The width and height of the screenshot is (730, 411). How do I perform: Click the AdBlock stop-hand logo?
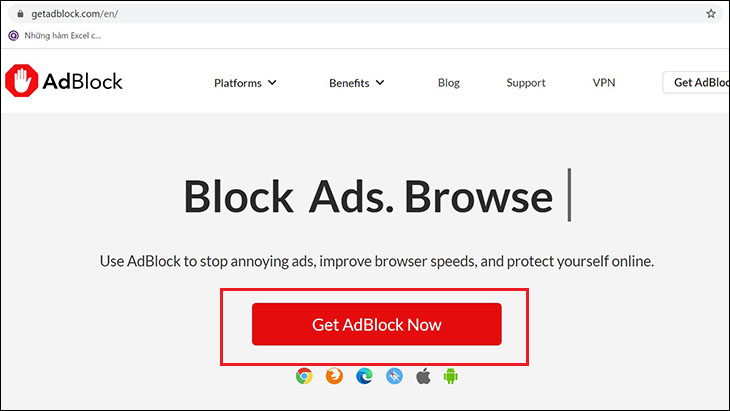pos(21,81)
